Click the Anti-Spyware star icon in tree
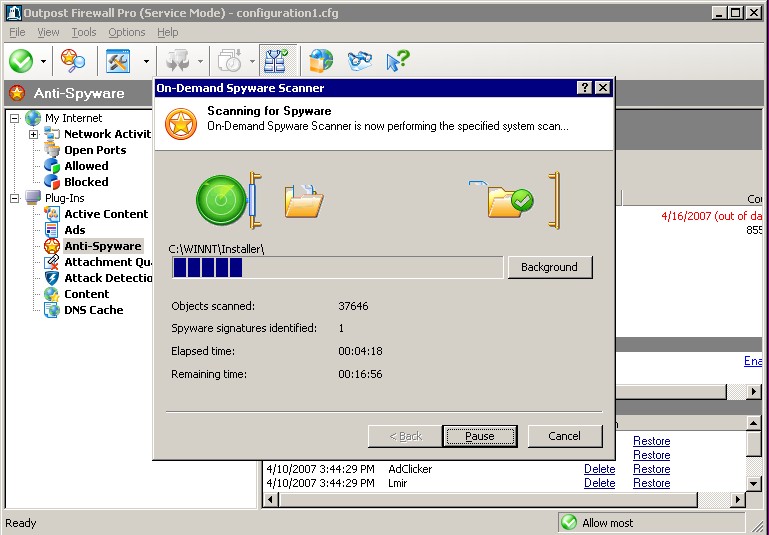Screen dimensions: 769x535 click(x=51, y=246)
